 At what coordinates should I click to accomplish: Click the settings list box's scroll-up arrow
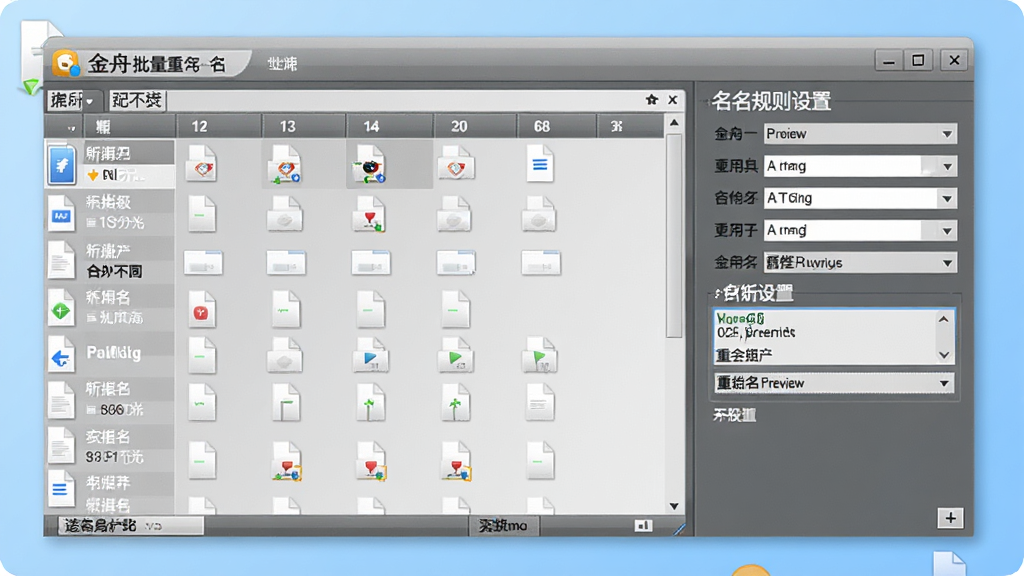pyautogui.click(x=944, y=319)
